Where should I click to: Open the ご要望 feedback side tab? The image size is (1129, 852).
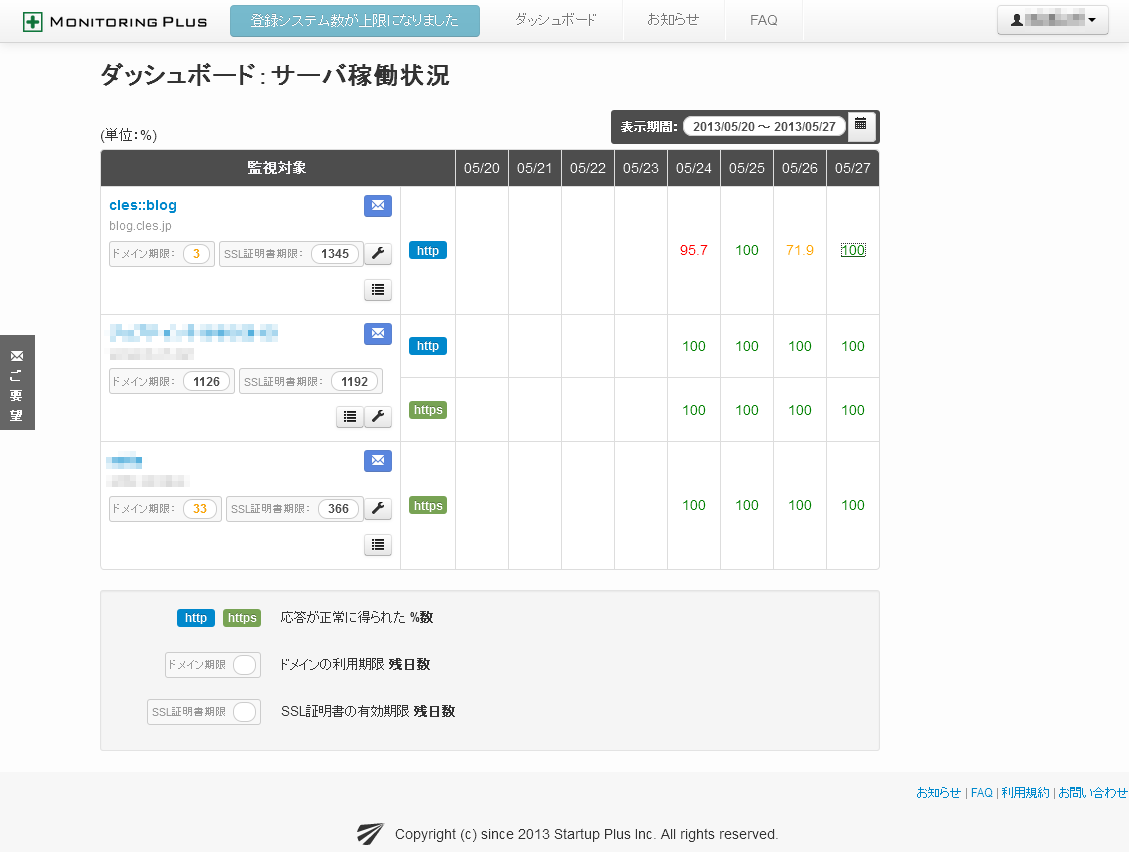[17, 383]
